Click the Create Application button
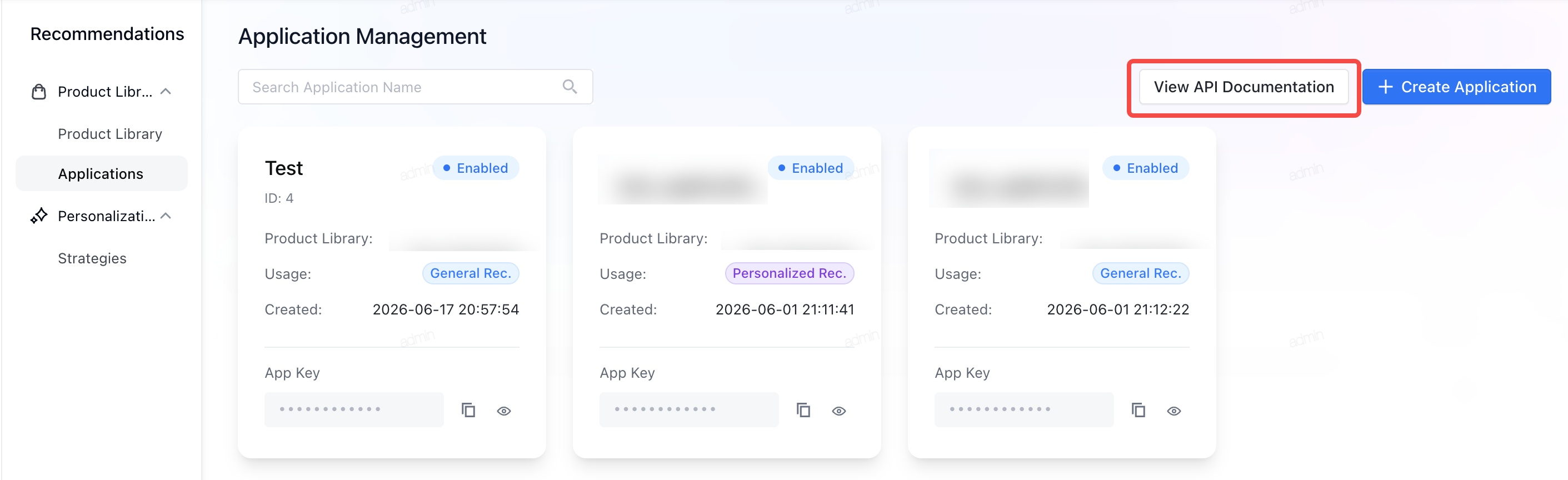 (x=1456, y=87)
